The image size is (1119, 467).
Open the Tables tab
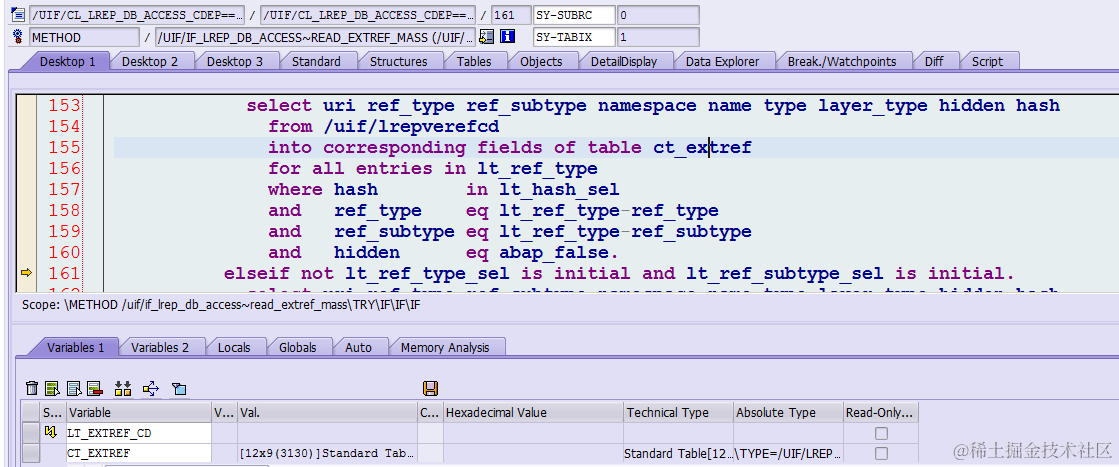point(474,61)
